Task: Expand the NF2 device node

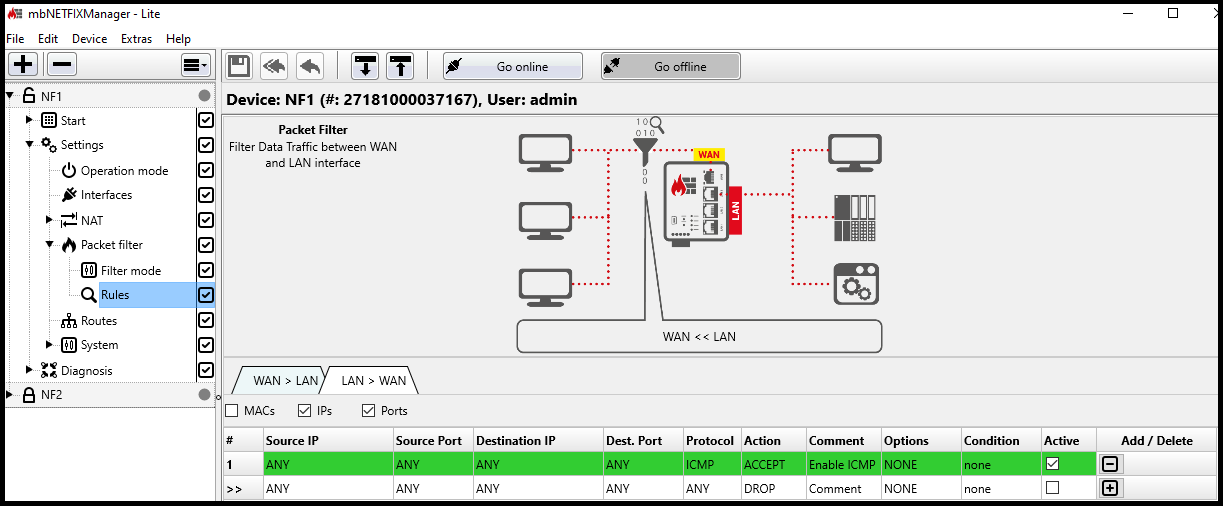Action: [x=10, y=394]
